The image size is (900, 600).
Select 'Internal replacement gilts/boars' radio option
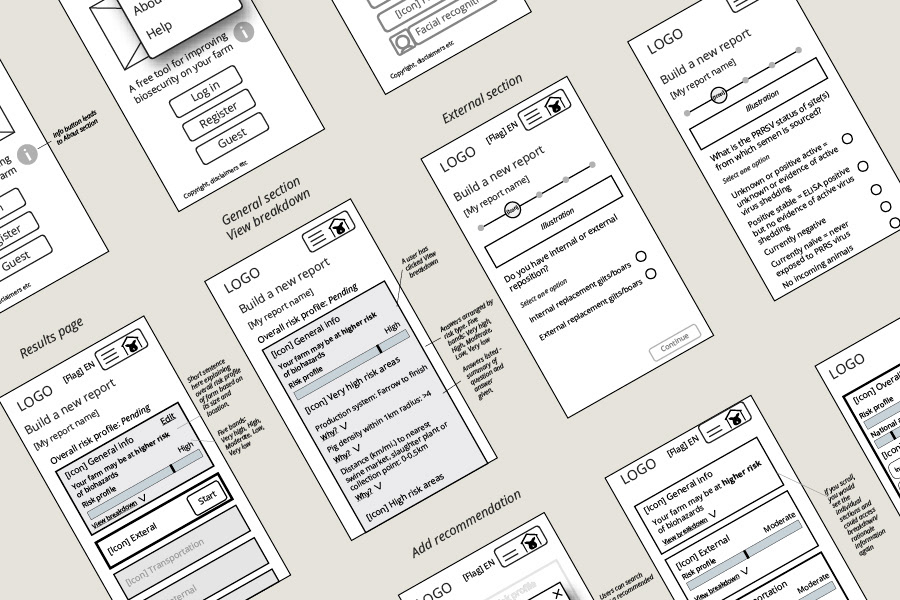641,256
